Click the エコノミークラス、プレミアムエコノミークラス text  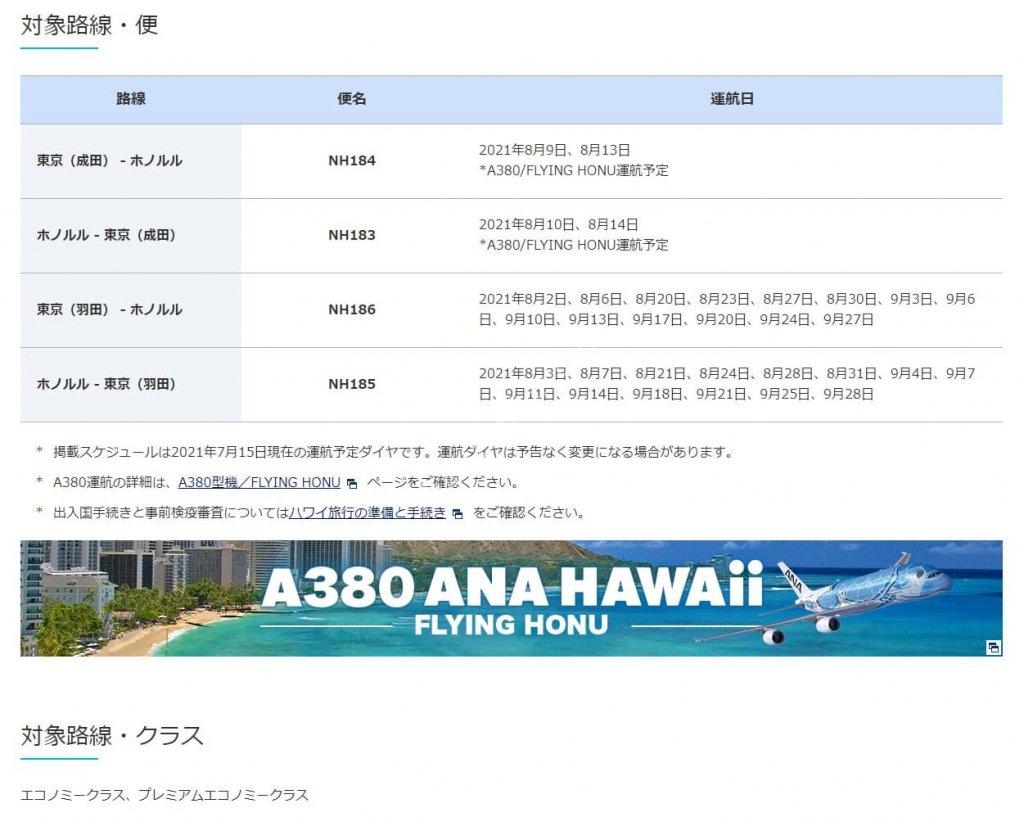pos(165,795)
